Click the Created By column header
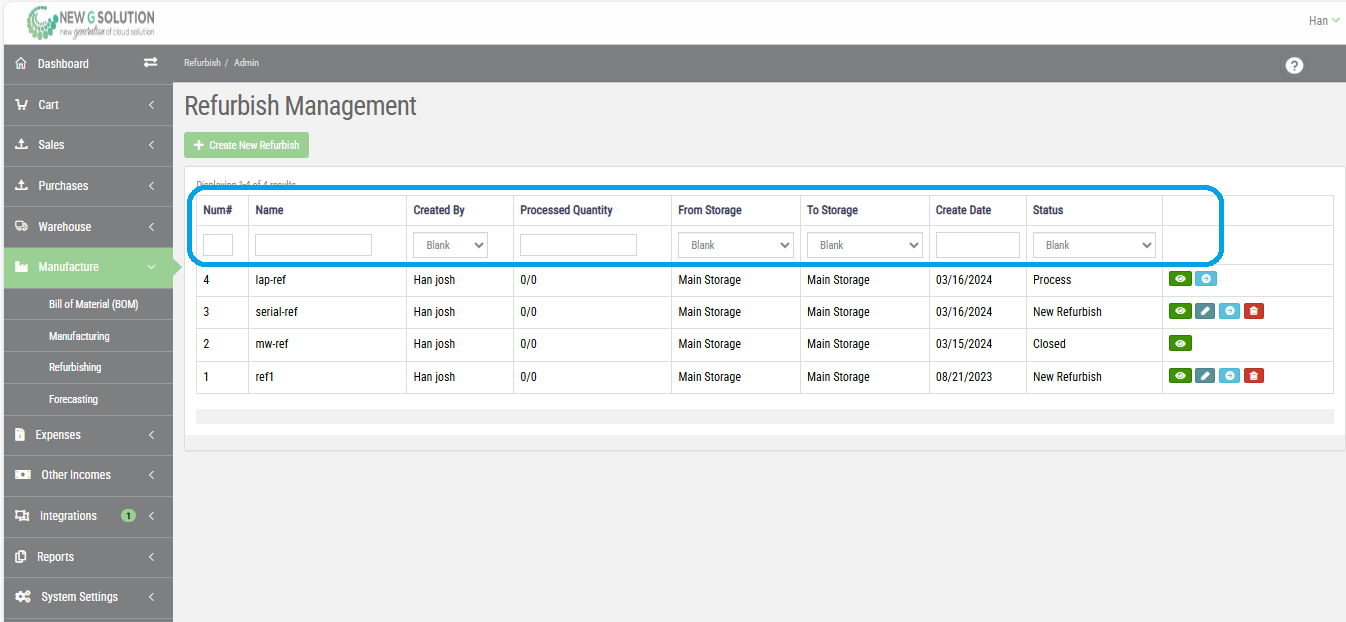The width and height of the screenshot is (1346, 622). pyautogui.click(x=439, y=210)
